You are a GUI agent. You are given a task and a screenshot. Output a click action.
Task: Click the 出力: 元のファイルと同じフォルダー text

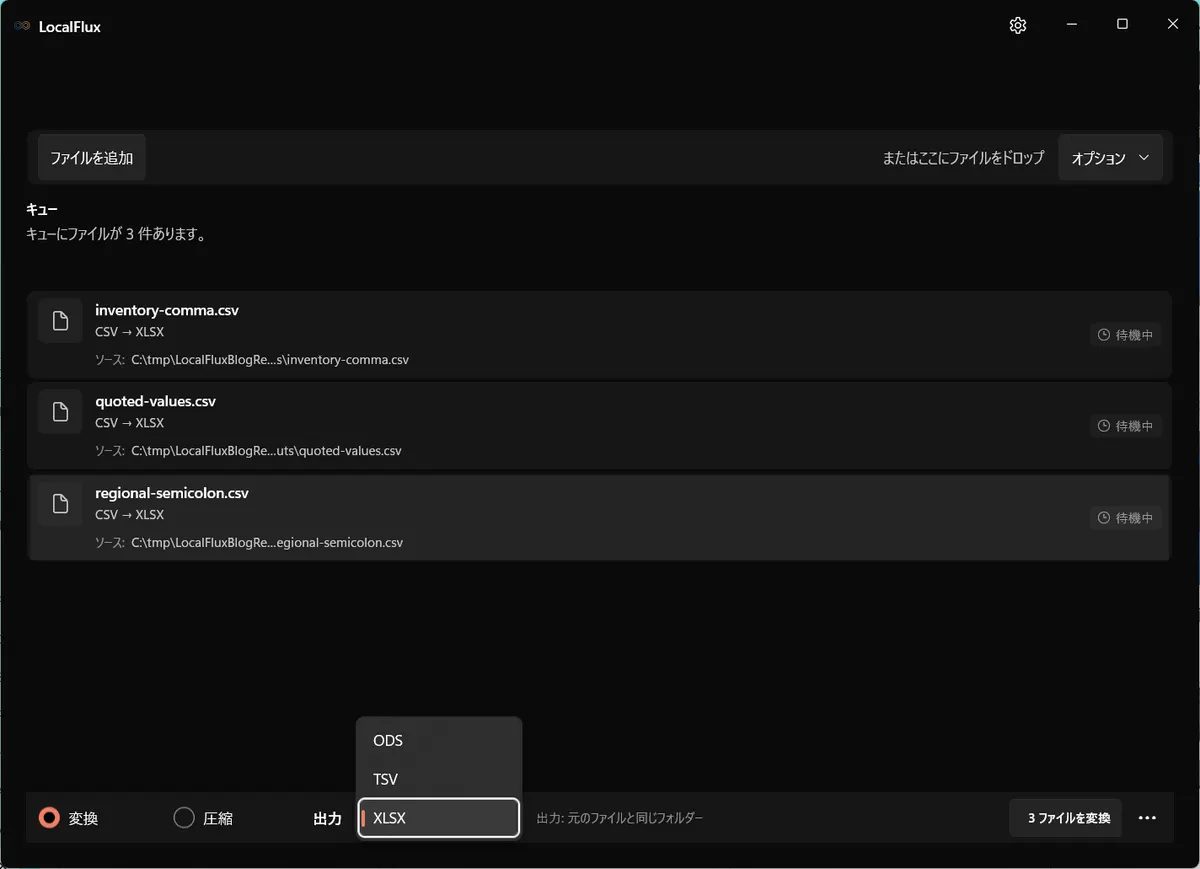[620, 818]
